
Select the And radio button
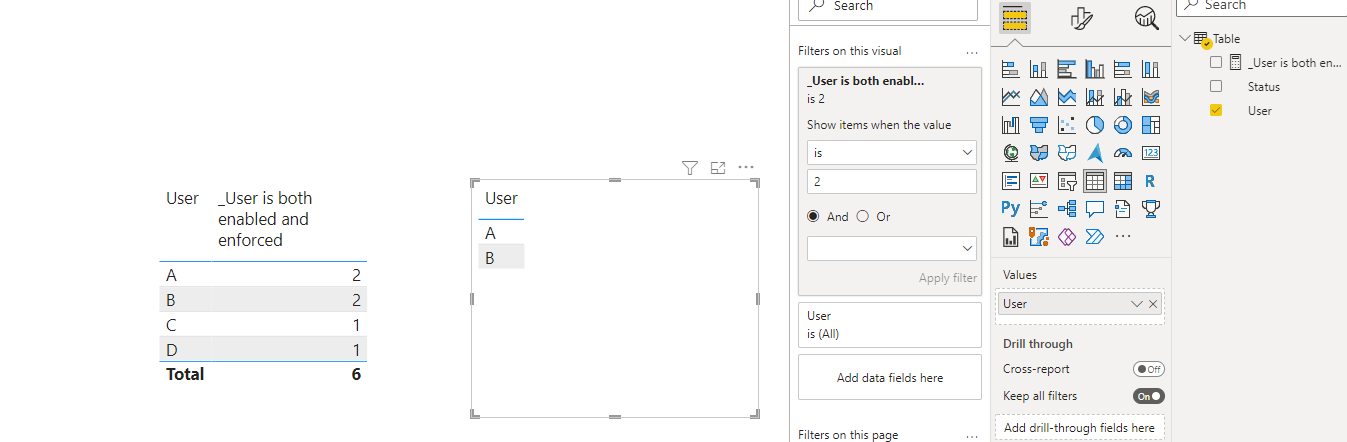(x=813, y=216)
